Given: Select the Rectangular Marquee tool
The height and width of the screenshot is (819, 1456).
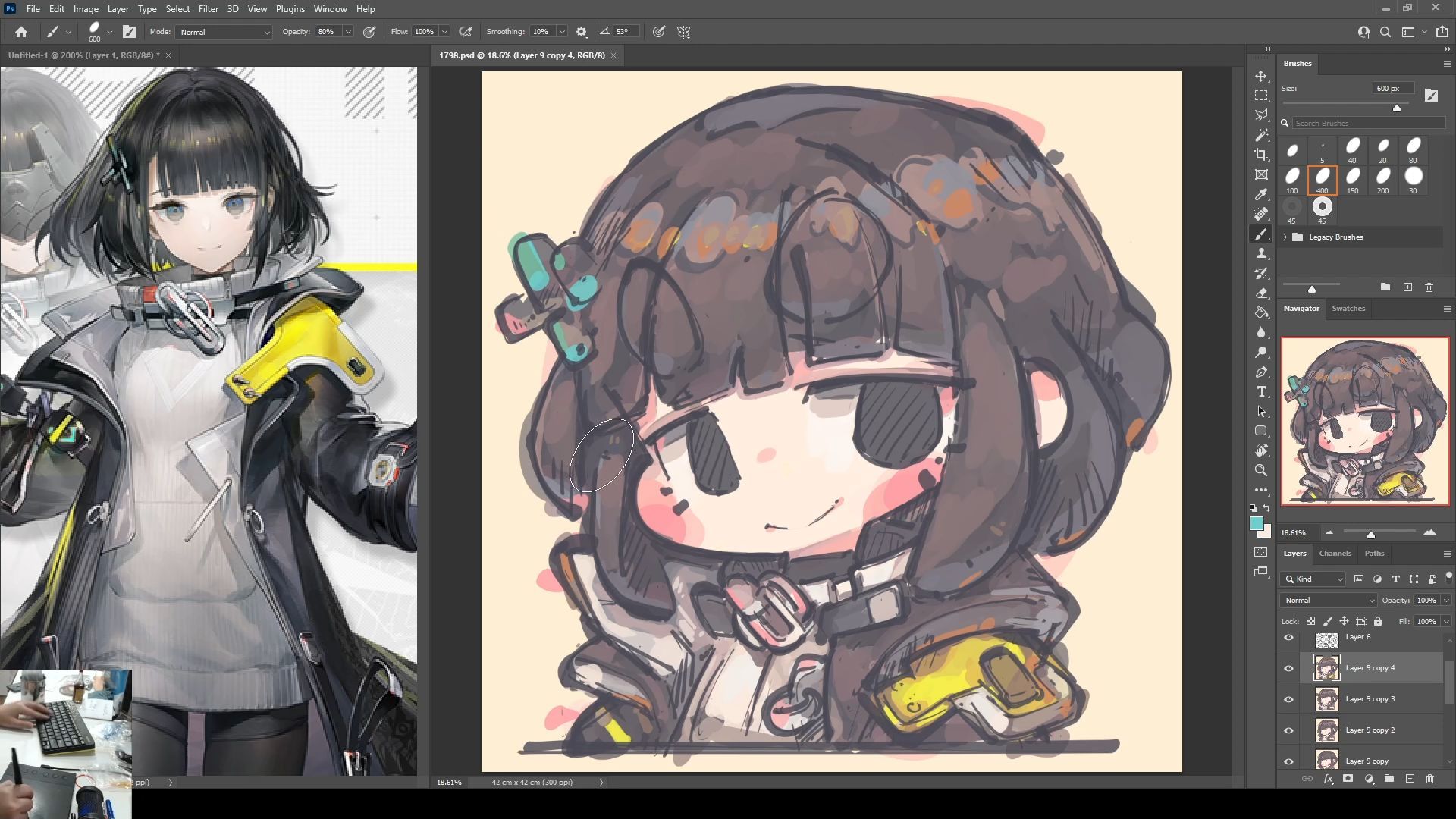Looking at the screenshot, I should click(x=1261, y=96).
